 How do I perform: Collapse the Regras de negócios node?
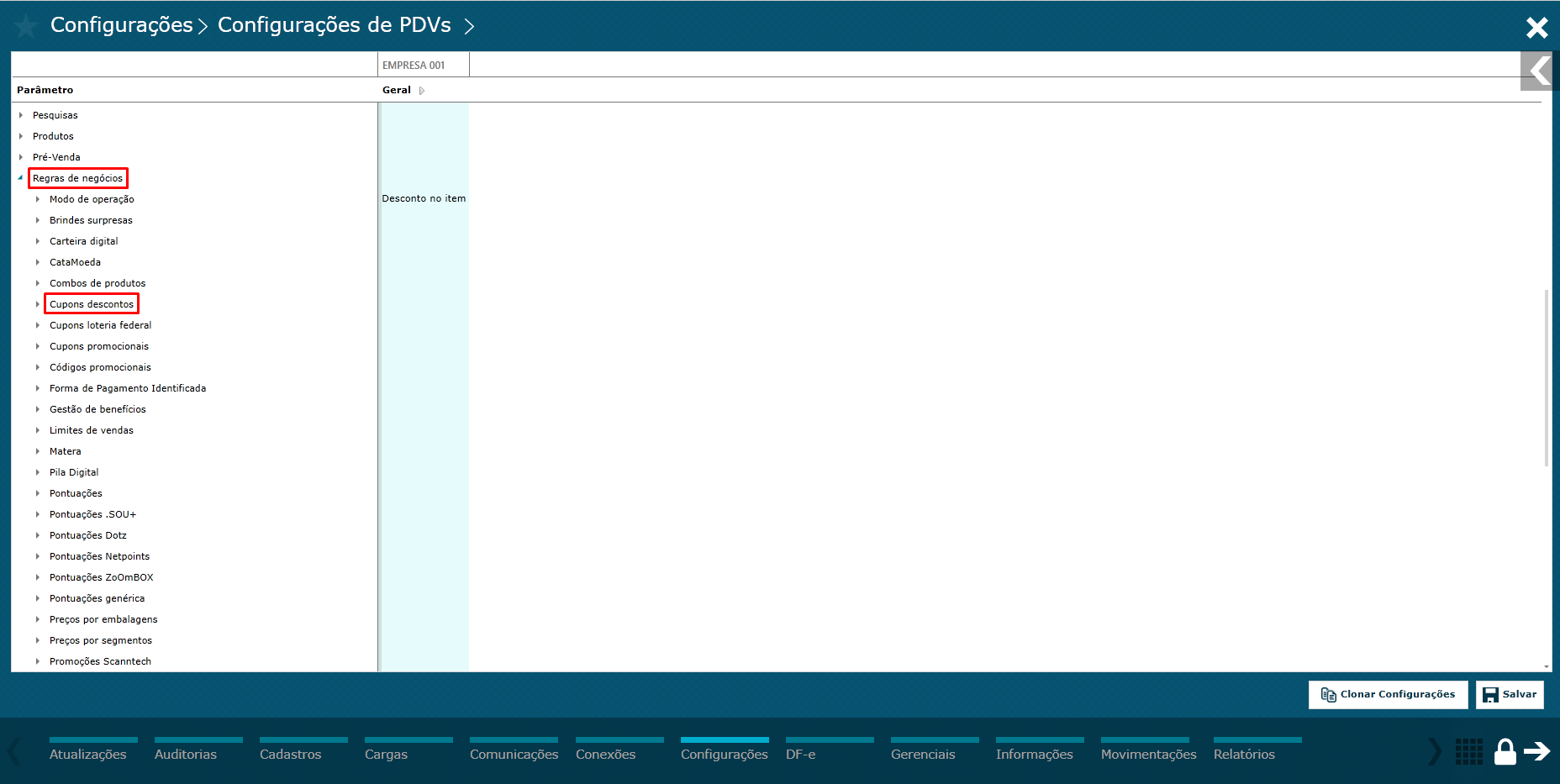(20, 178)
